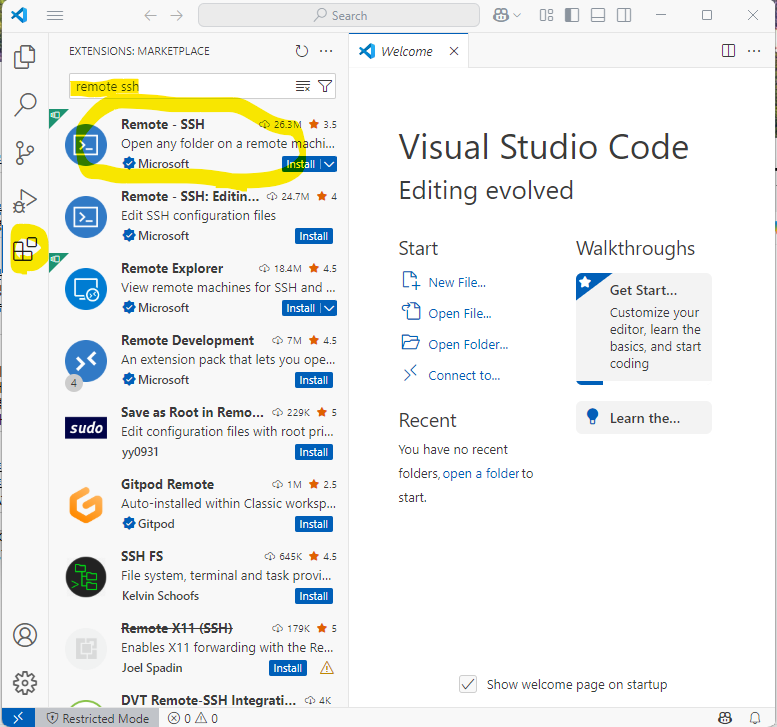The image size is (777, 727).
Task: Click the publisher name Kelvin Schoofs
Action: tap(160, 596)
